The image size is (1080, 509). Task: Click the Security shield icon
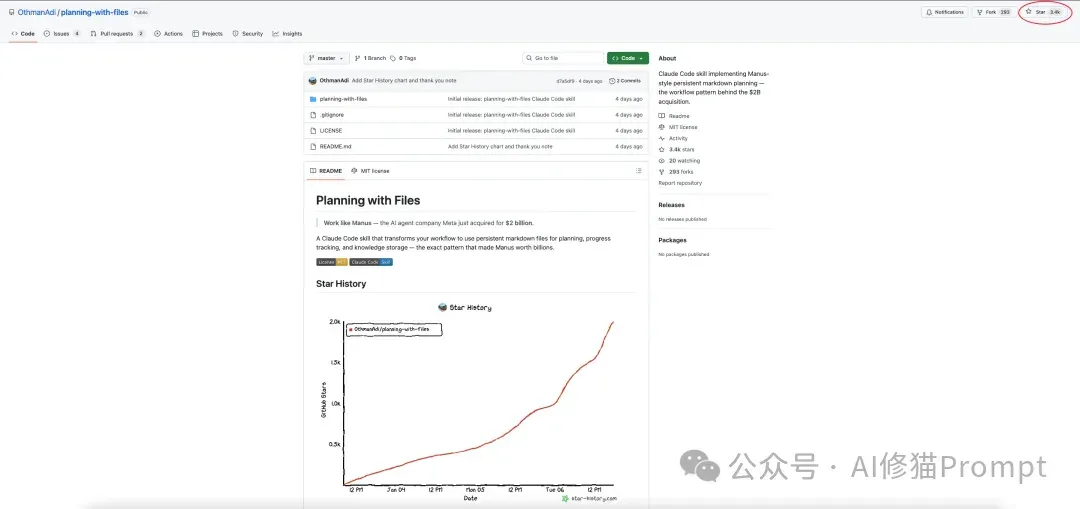click(236, 33)
